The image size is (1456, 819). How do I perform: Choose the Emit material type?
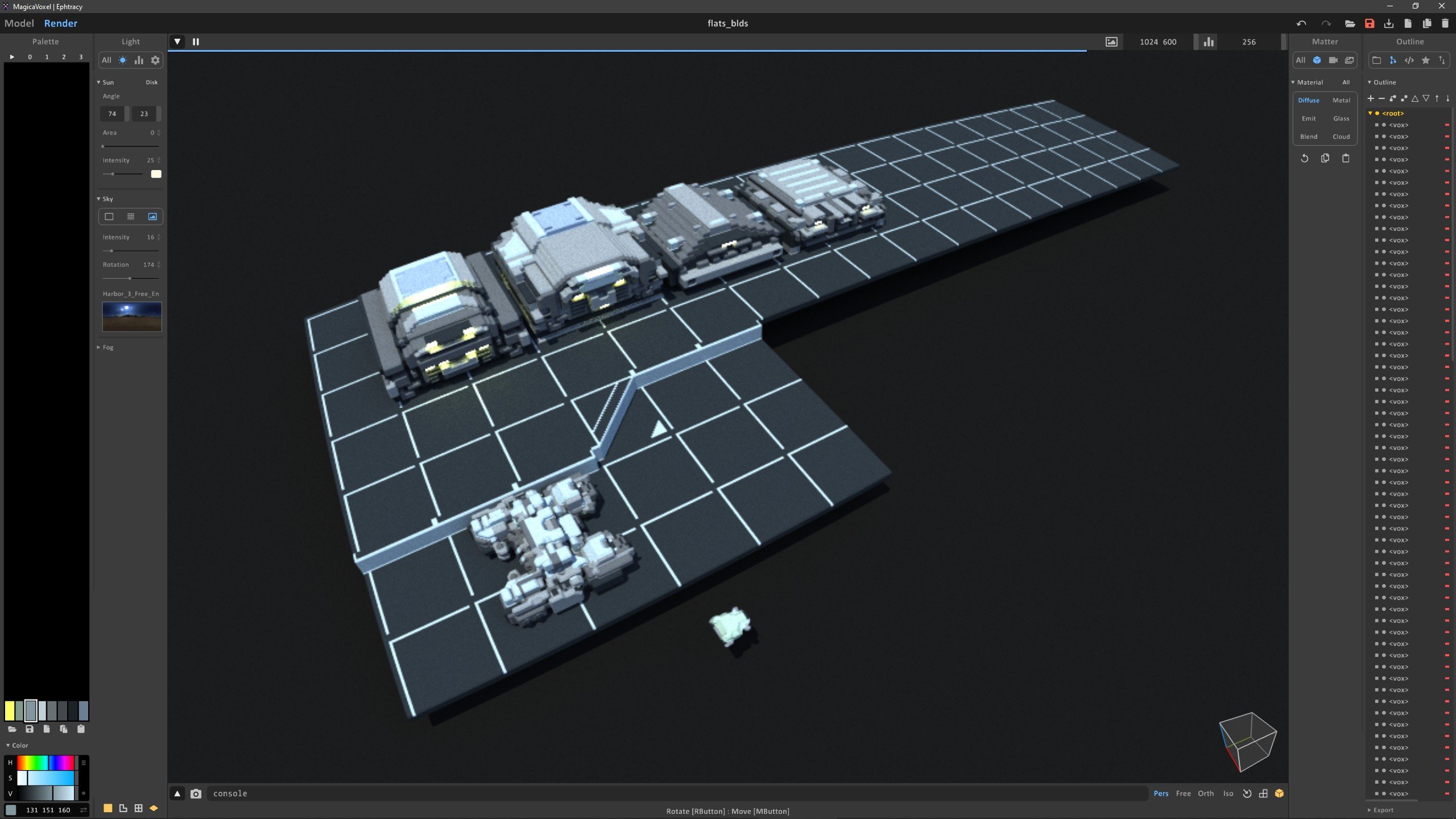pos(1309,118)
